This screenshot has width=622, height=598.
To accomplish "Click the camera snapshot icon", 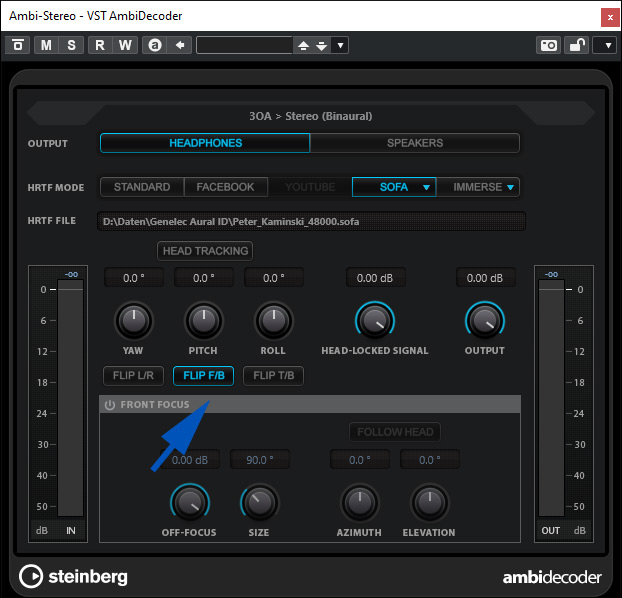I will tap(548, 45).
